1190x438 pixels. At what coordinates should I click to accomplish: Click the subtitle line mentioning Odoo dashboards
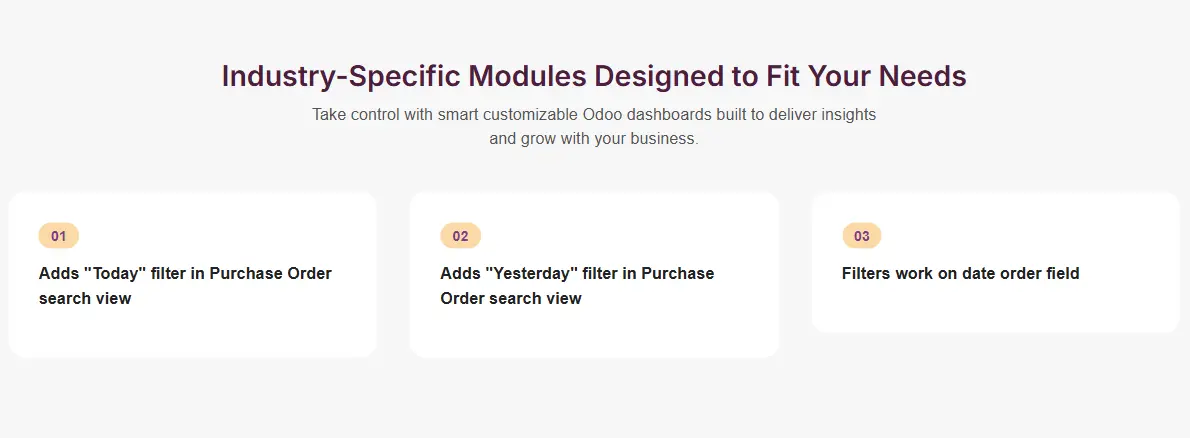pyautogui.click(x=594, y=114)
